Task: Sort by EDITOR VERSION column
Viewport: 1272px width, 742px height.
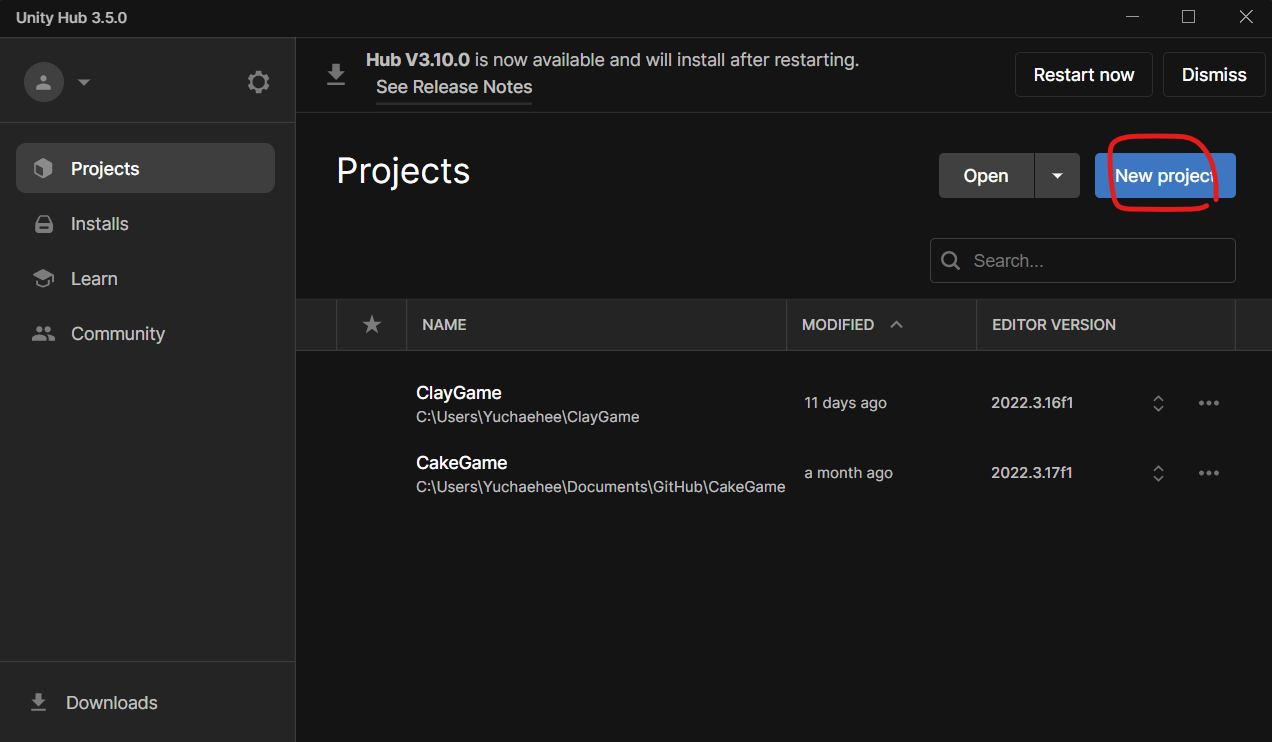Action: 1054,324
